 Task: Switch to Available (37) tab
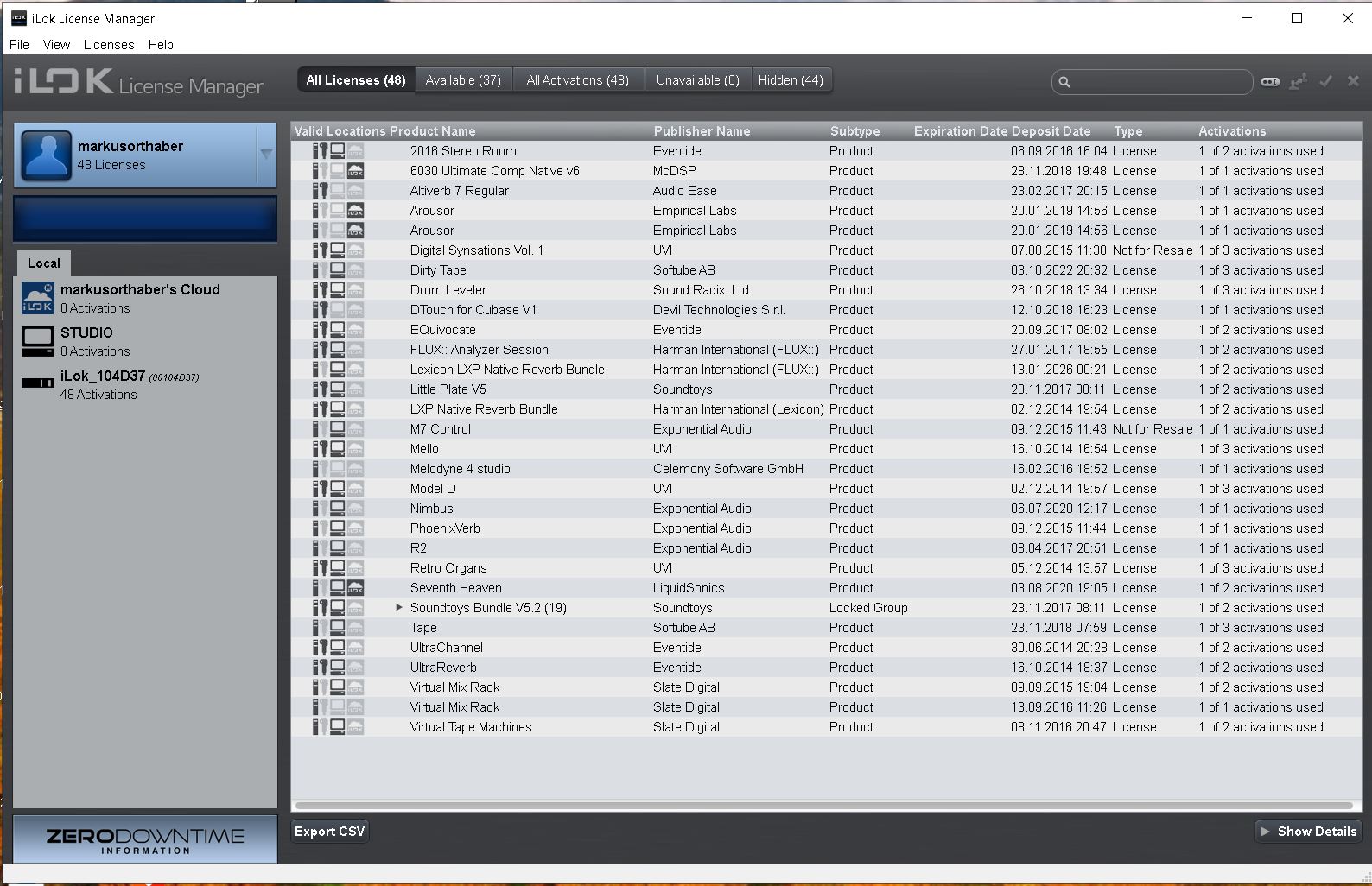[x=464, y=80]
